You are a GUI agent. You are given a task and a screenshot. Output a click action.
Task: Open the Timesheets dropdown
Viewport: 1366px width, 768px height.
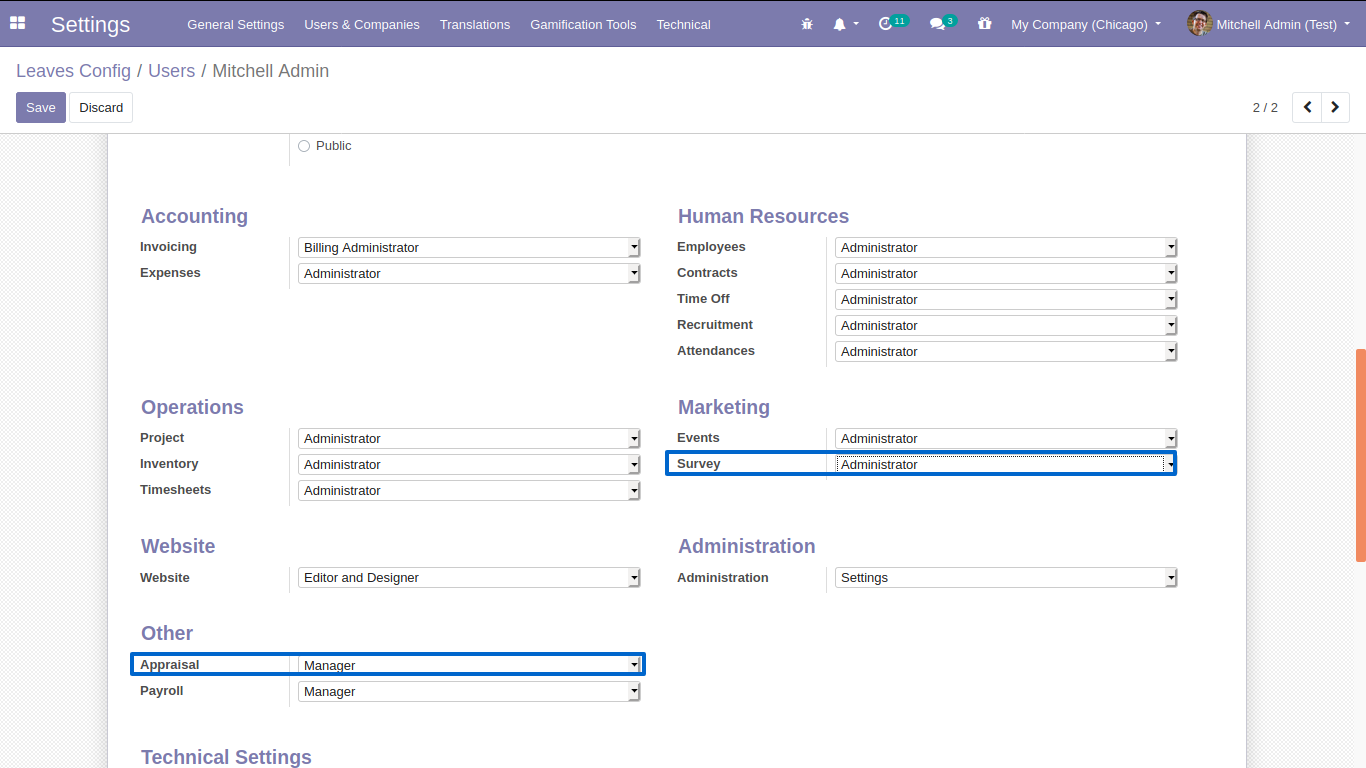tap(469, 490)
